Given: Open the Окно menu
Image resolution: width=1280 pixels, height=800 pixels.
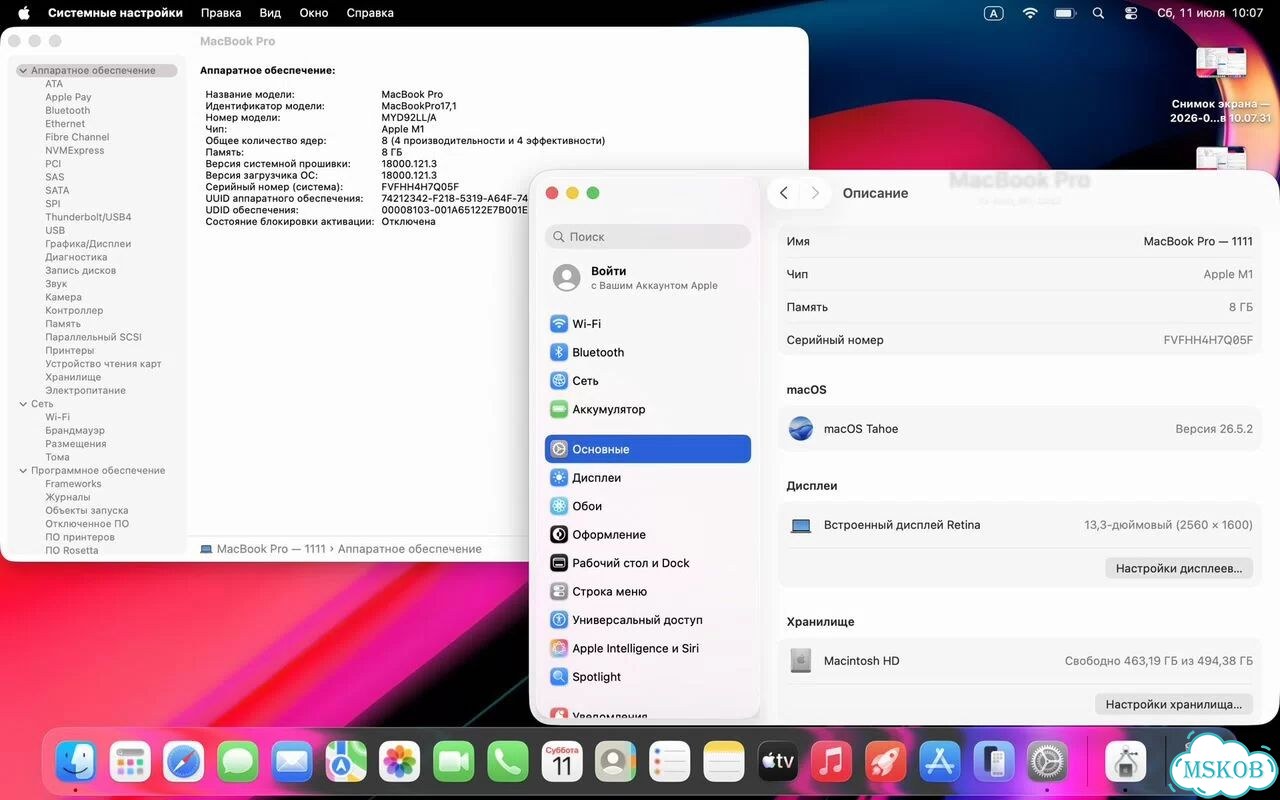Looking at the screenshot, I should click(314, 13).
